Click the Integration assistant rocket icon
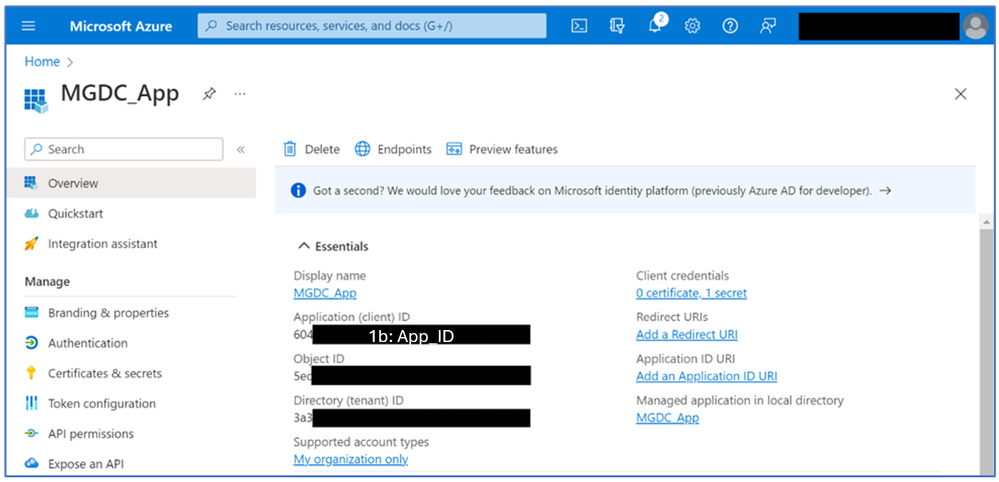 pyautogui.click(x=31, y=244)
